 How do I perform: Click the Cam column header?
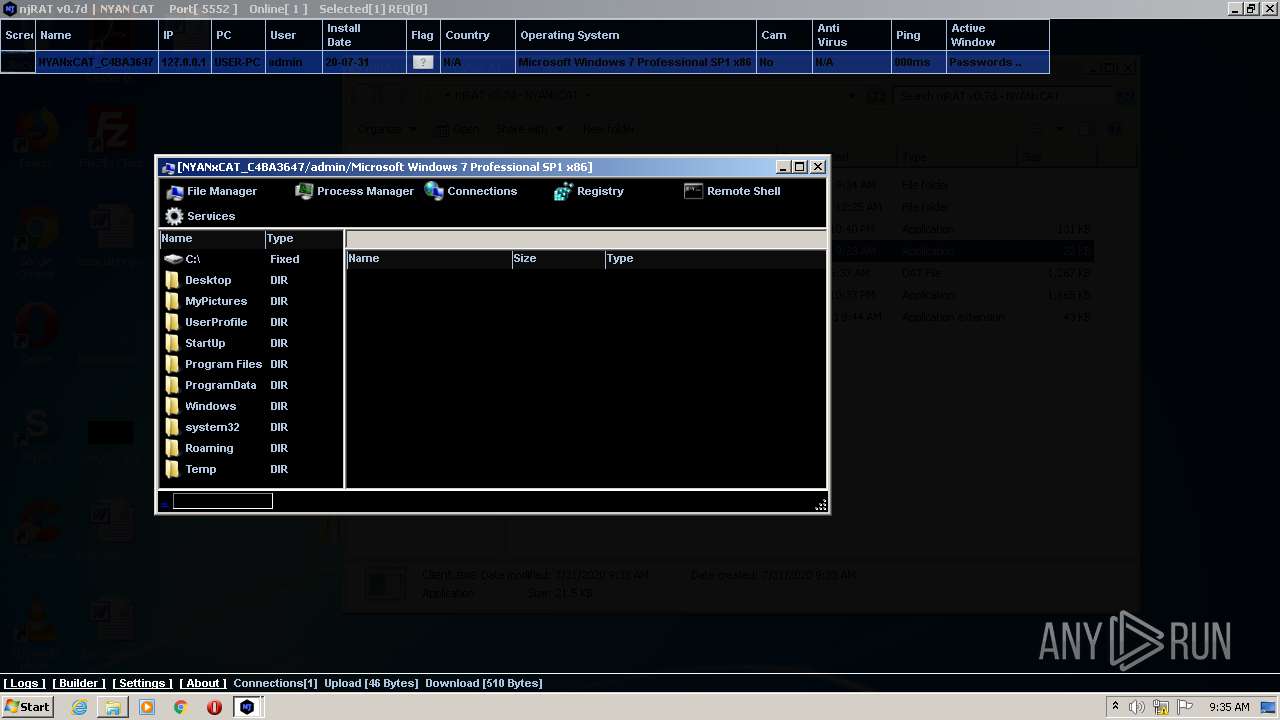point(784,35)
